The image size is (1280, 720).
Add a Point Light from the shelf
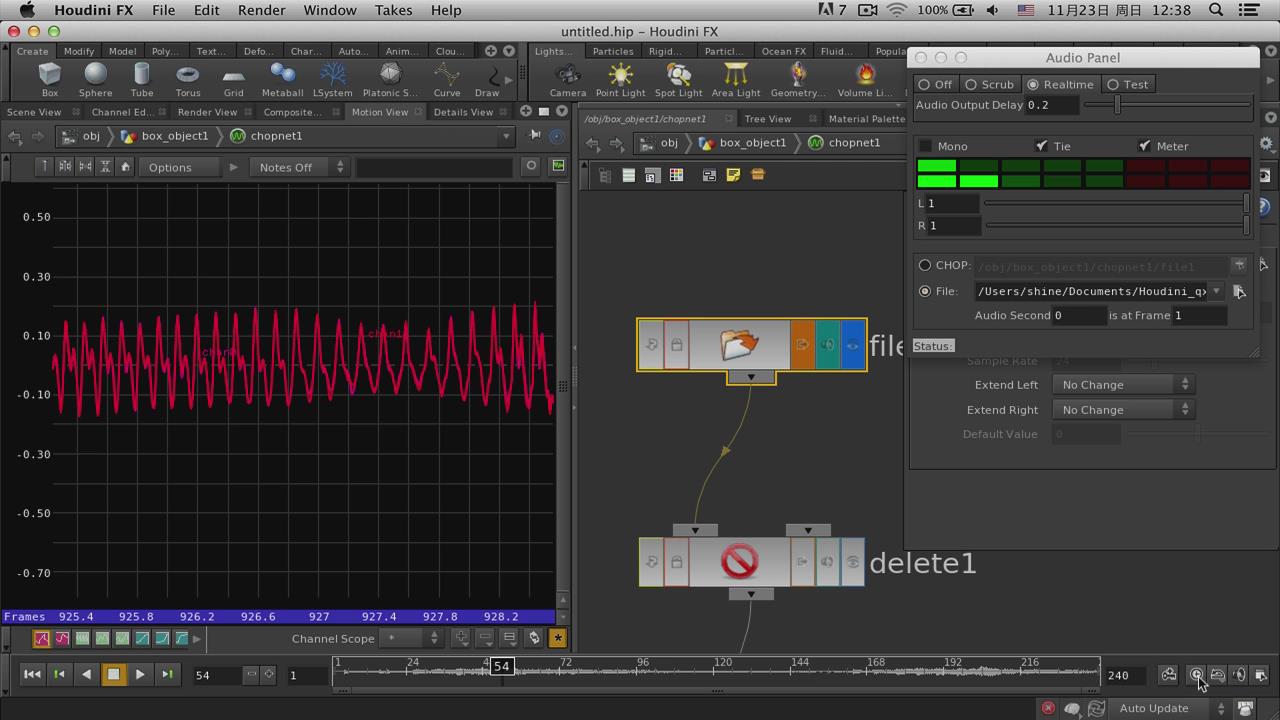tap(621, 80)
